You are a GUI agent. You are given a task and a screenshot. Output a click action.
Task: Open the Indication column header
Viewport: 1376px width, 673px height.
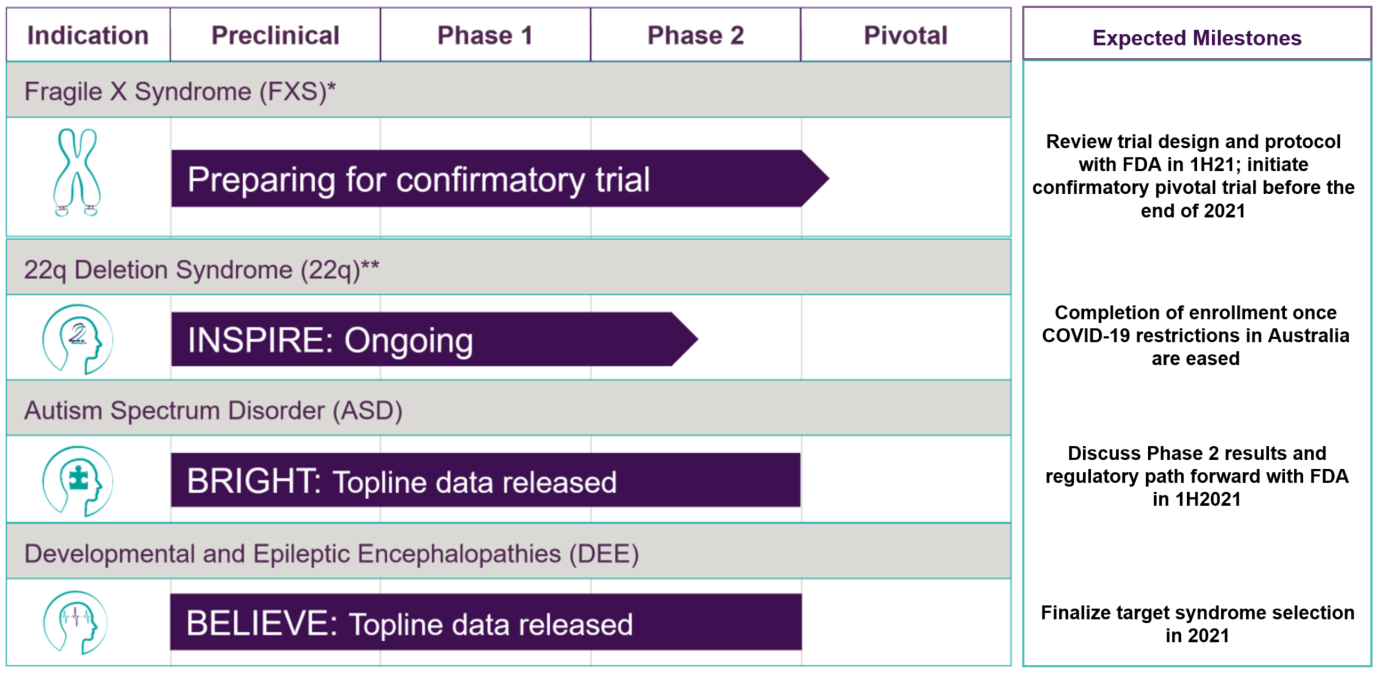pyautogui.click(x=88, y=36)
